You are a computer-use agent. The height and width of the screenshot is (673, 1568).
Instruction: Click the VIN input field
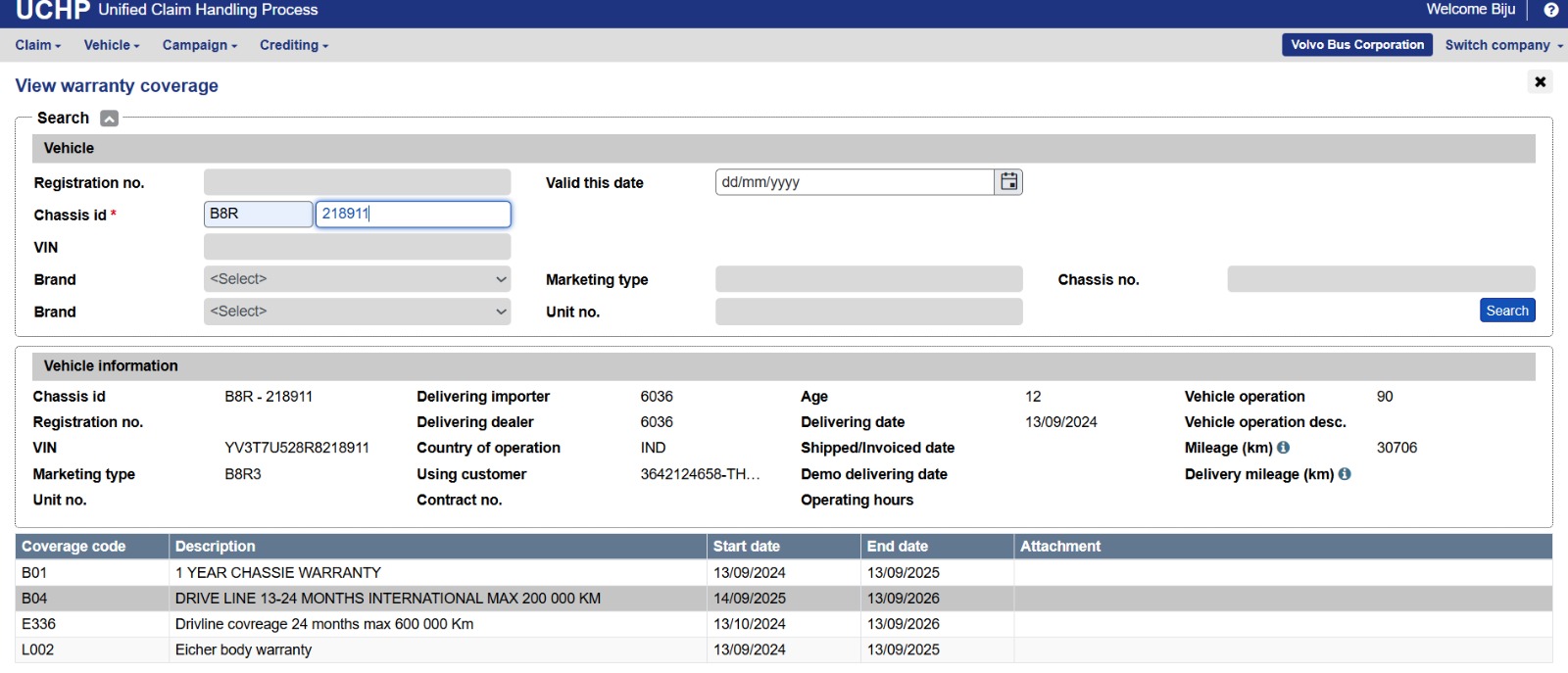coord(357,247)
